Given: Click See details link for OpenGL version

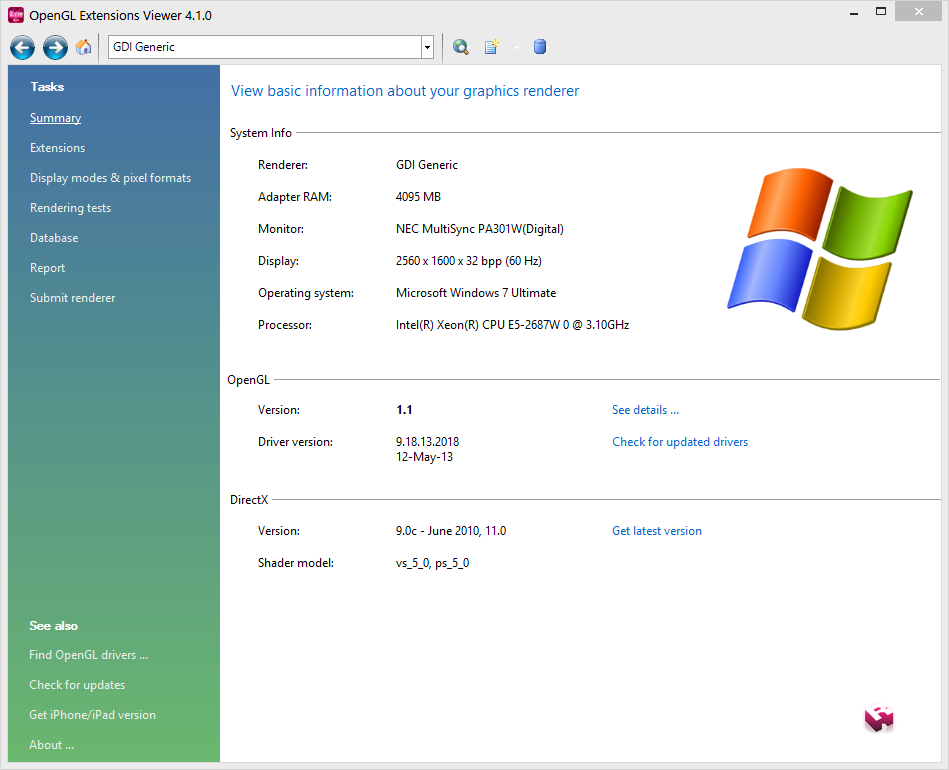Looking at the screenshot, I should 645,410.
